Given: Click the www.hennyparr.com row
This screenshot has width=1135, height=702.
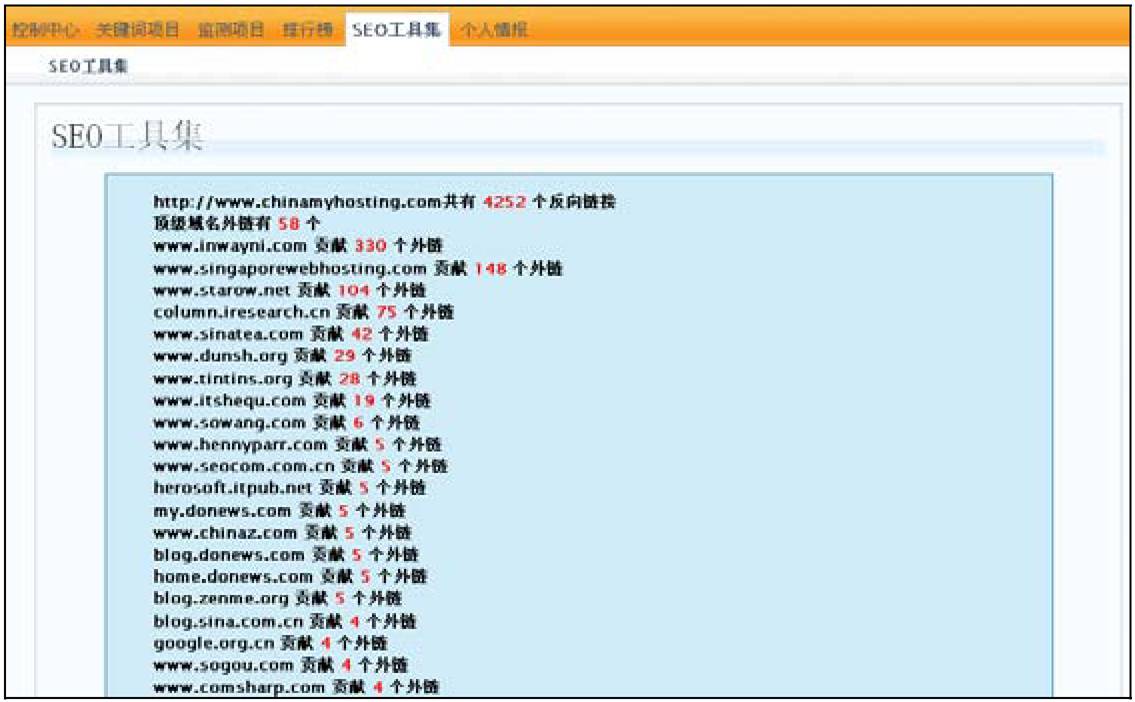Looking at the screenshot, I should pos(298,444).
